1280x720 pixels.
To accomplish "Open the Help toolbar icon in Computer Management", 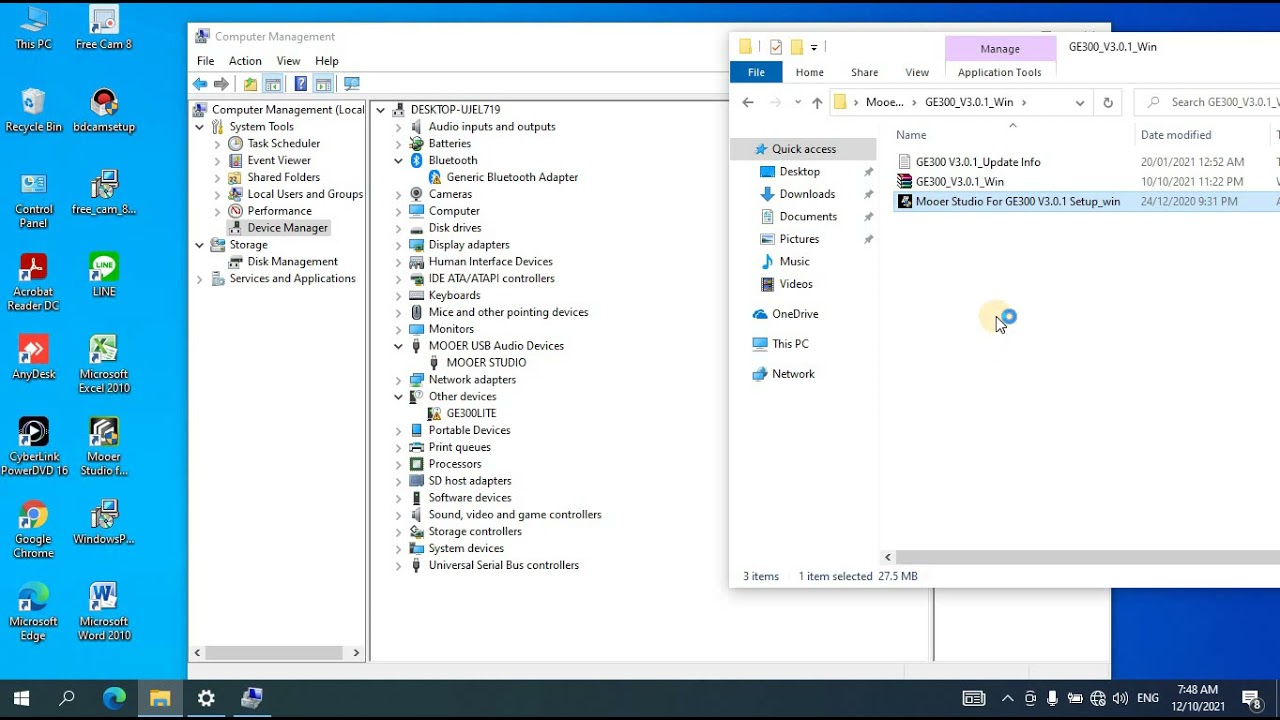I will (x=300, y=84).
